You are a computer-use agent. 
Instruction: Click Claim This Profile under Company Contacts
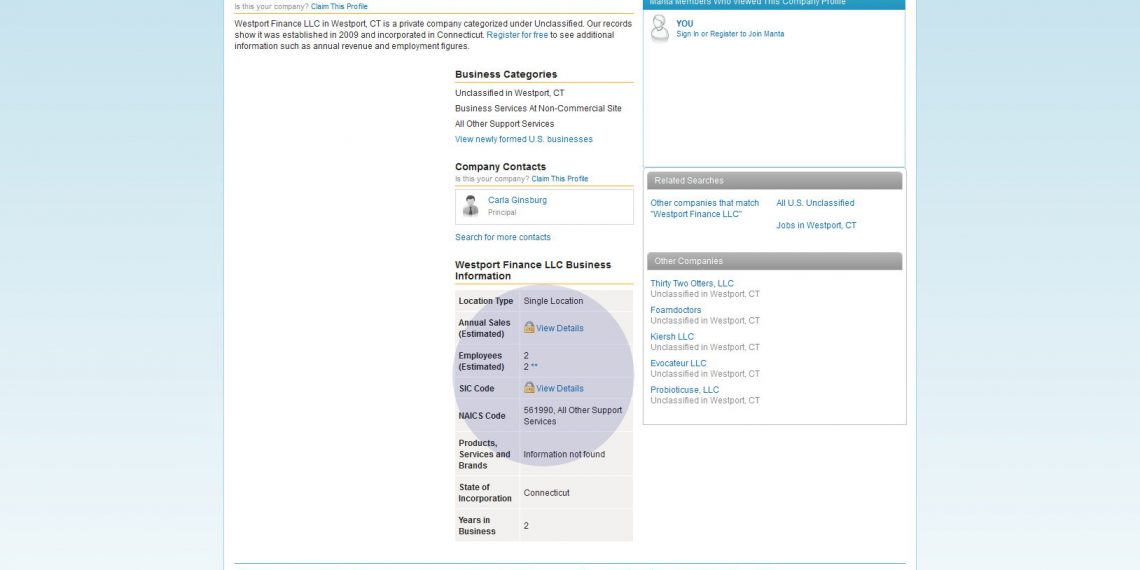pyautogui.click(x=559, y=179)
